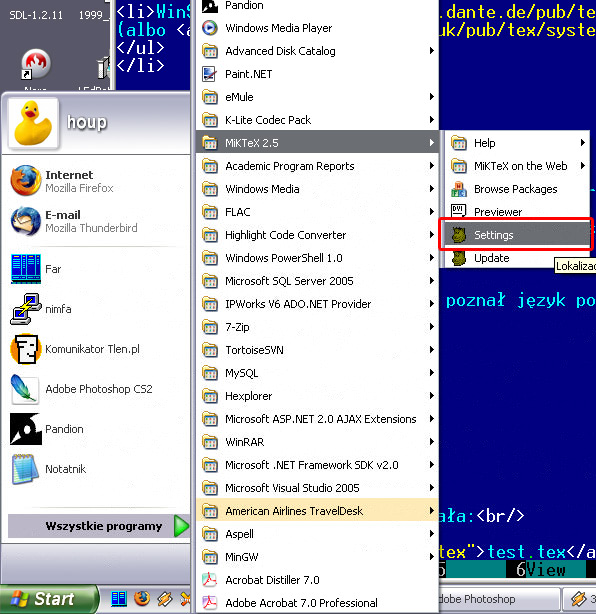Open Pandion at top of programs menu
This screenshot has width=596, height=614.
coord(317,5)
